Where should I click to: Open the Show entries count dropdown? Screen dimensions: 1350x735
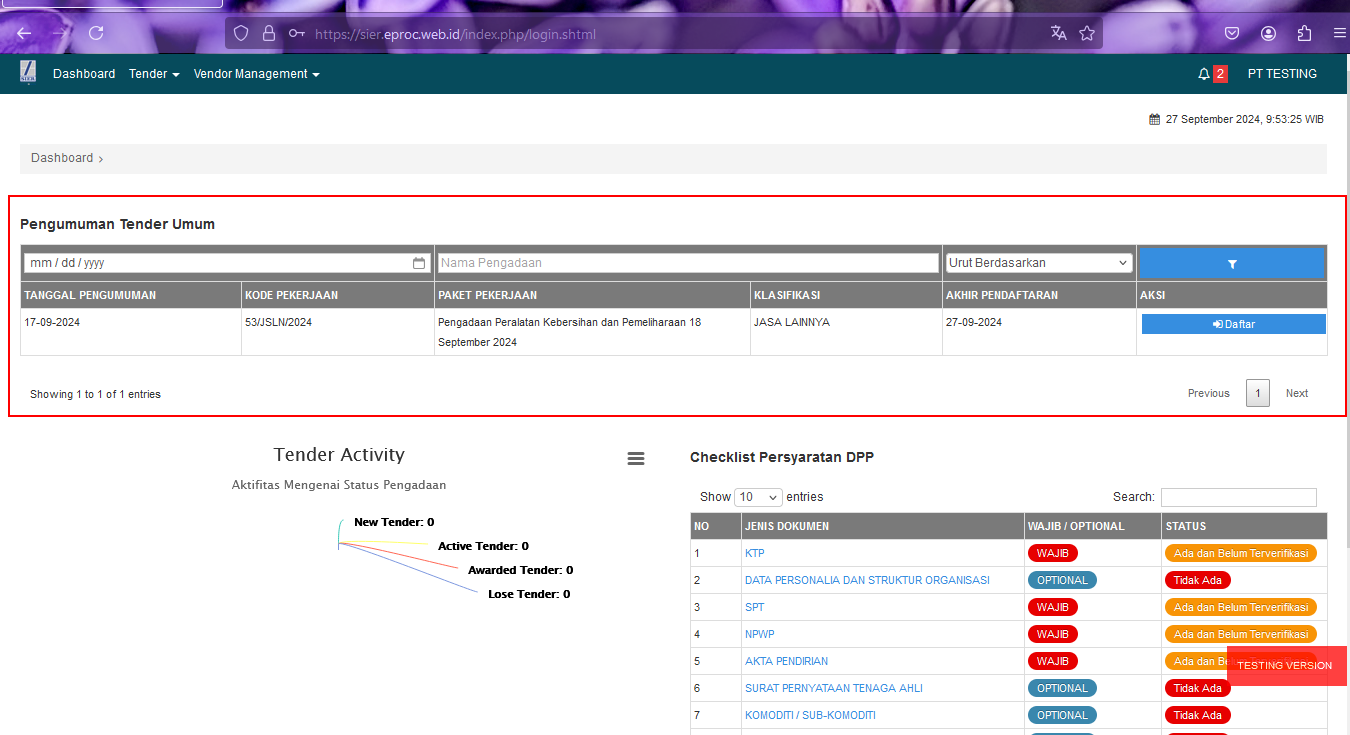coord(759,497)
